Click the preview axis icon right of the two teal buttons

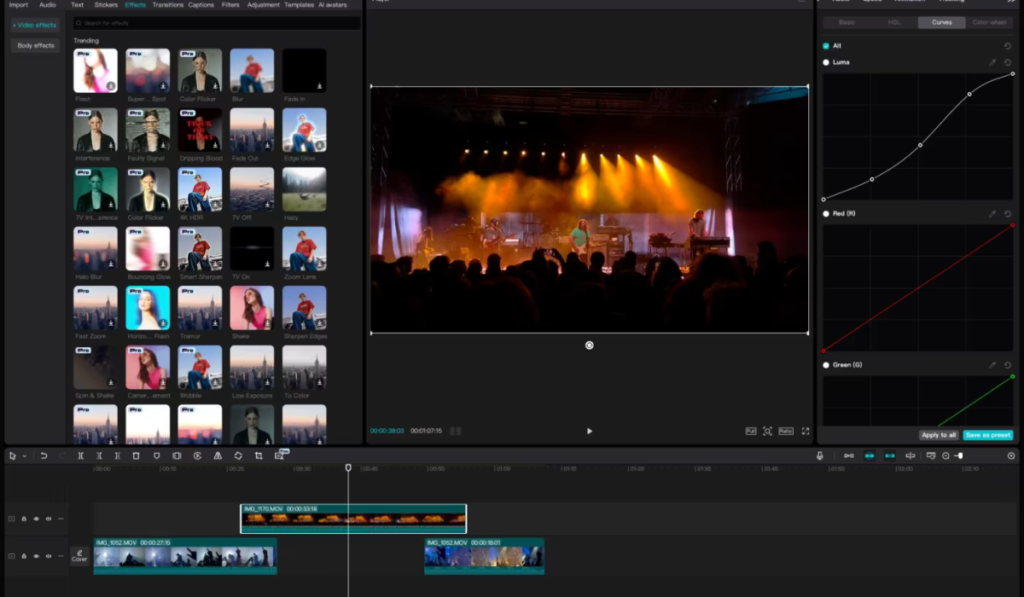coord(910,456)
